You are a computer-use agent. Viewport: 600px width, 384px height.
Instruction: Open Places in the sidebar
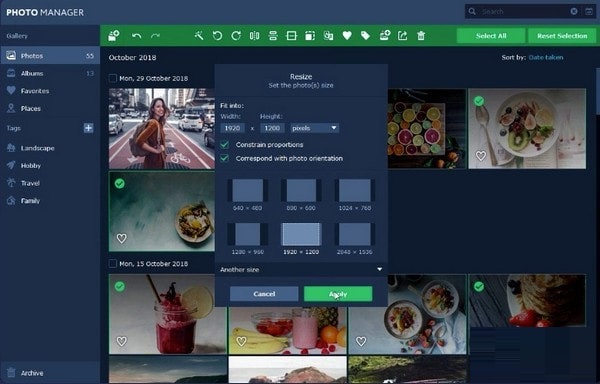pyautogui.click(x=50, y=109)
